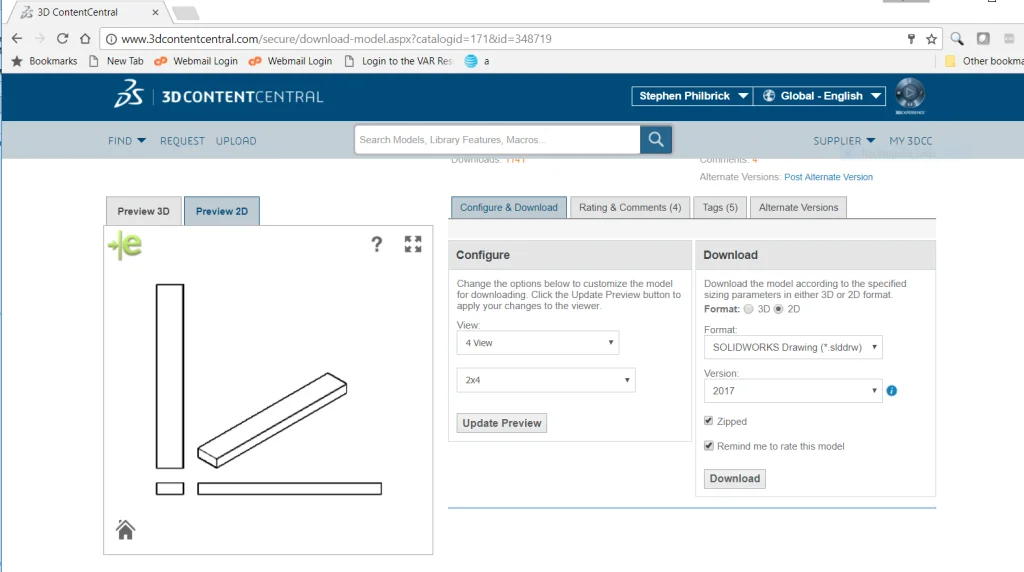Click the 3DEXPERIENCE compass icon
Image resolution: width=1024 pixels, height=572 pixels.
910,93
